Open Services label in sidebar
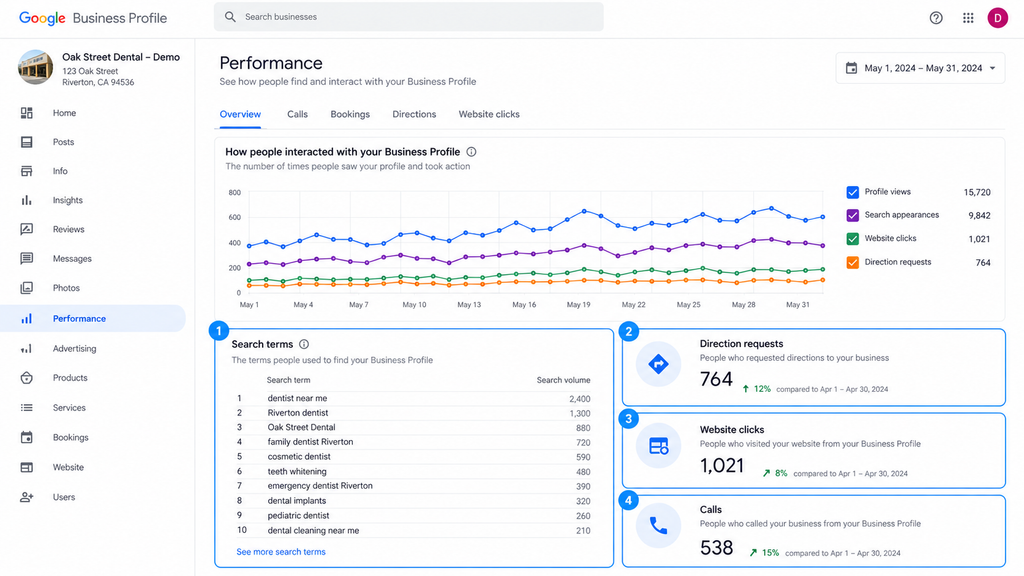Screen dimensions: 1024x576 (x=69, y=408)
